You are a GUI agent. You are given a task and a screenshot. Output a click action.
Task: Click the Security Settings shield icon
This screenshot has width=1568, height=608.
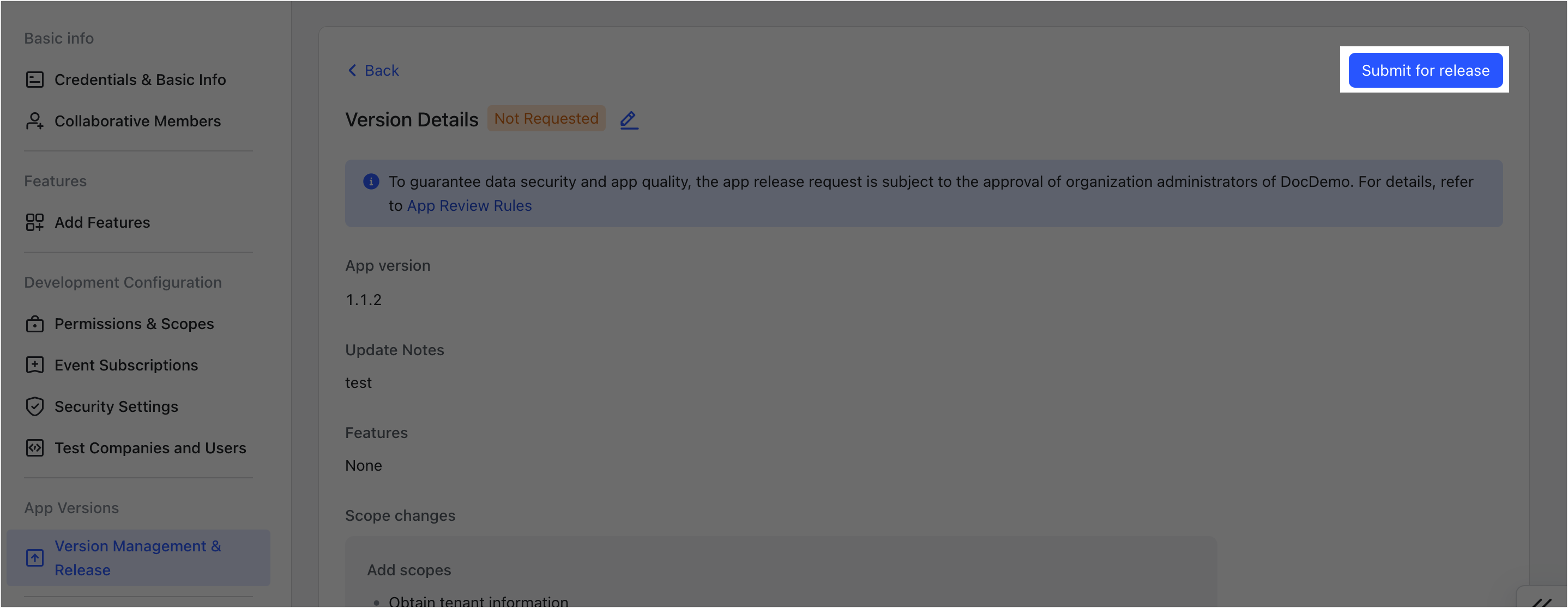coord(35,407)
